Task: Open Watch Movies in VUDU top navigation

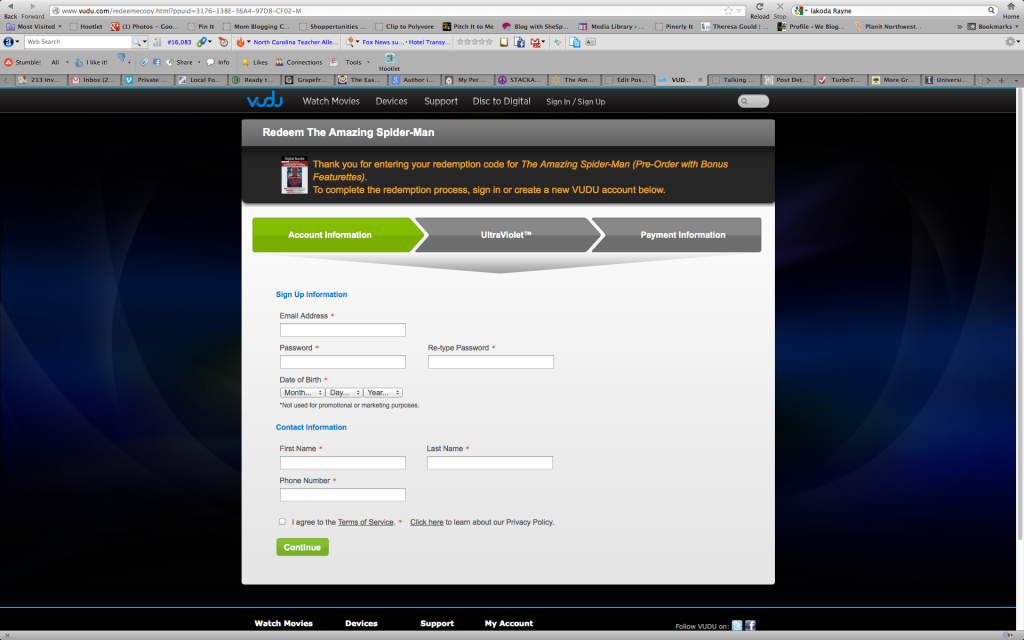Action: click(x=331, y=101)
